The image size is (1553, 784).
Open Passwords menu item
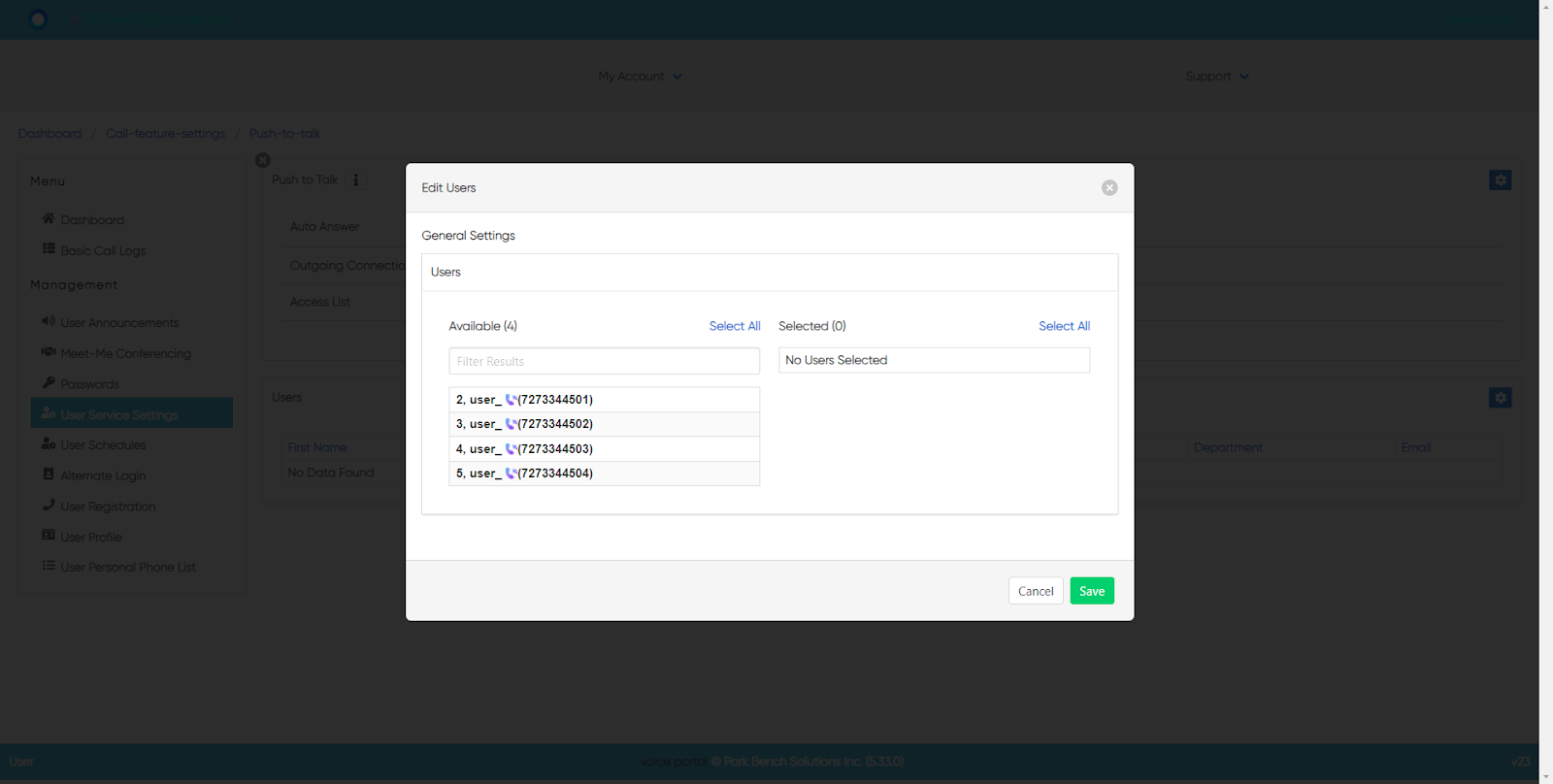coord(89,384)
